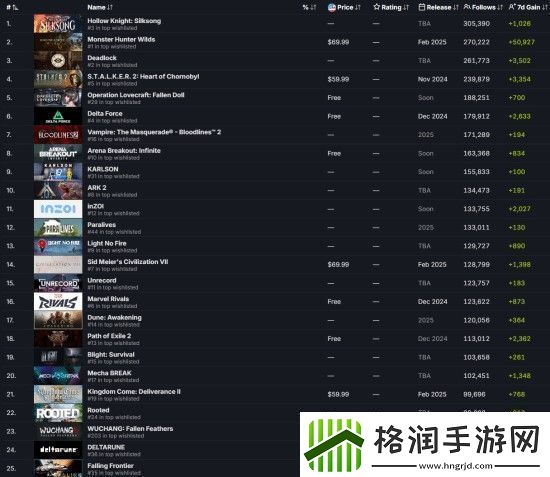Viewport: 550px width, 477px height.
Task: Open Light No Fire thumbnail
Action: 58,246
